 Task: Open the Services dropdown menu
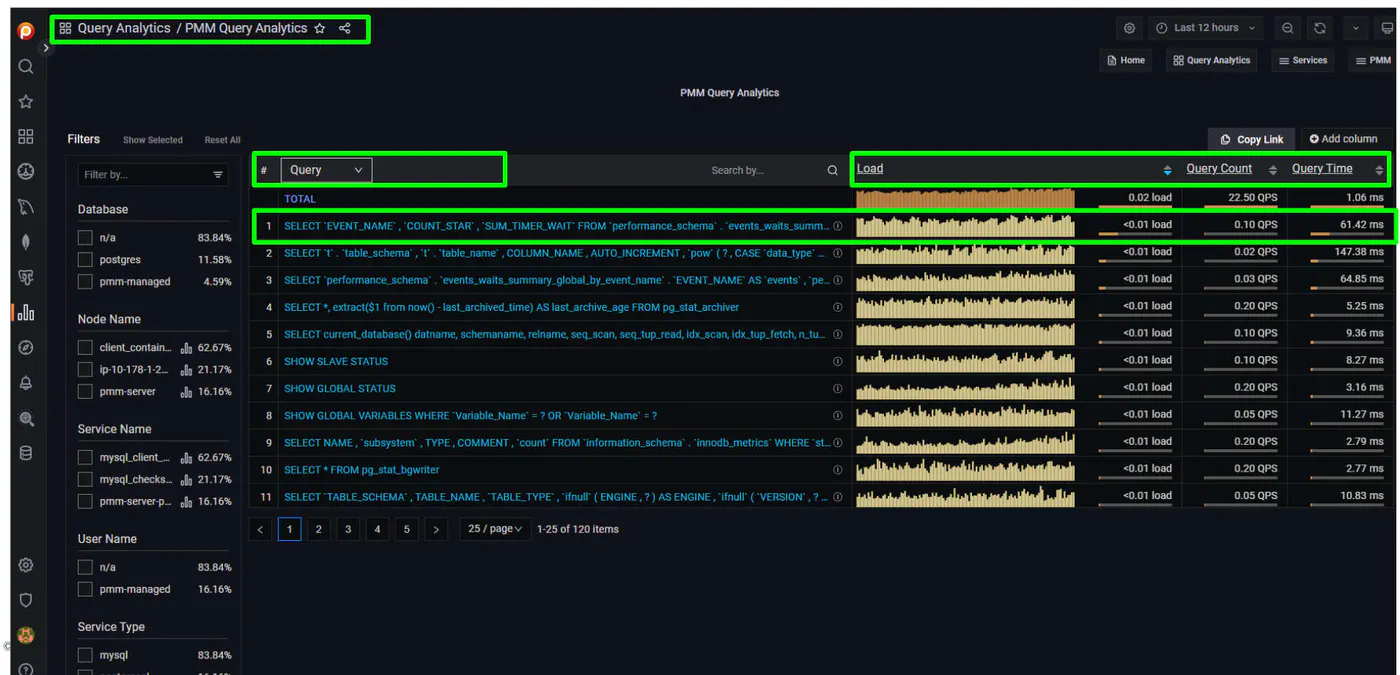coord(1302,60)
